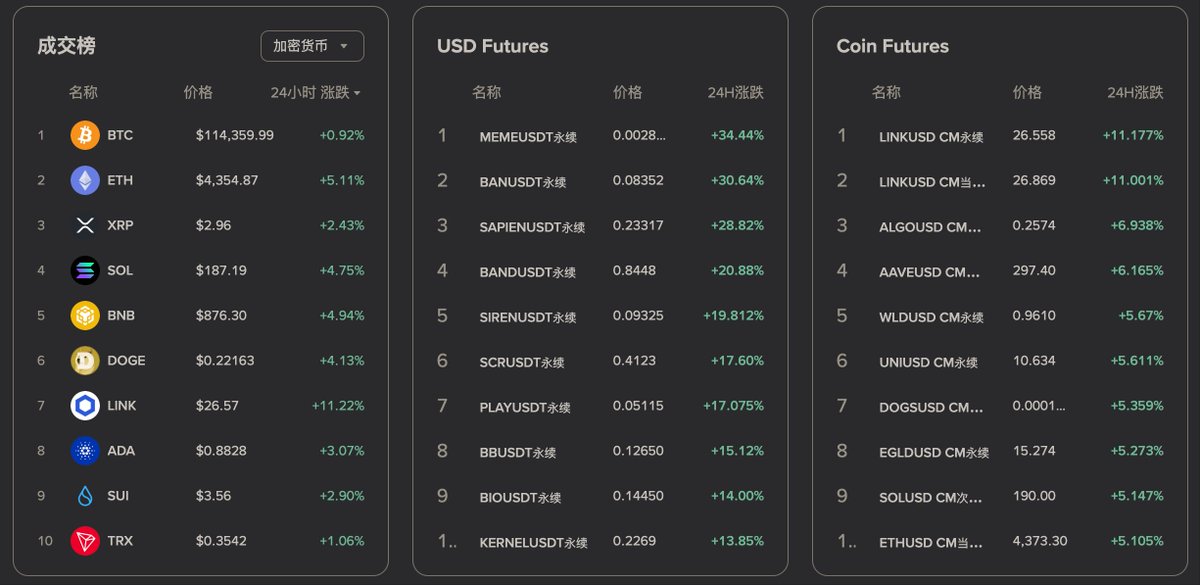Select the Dogecoin DOGE icon

point(85,360)
